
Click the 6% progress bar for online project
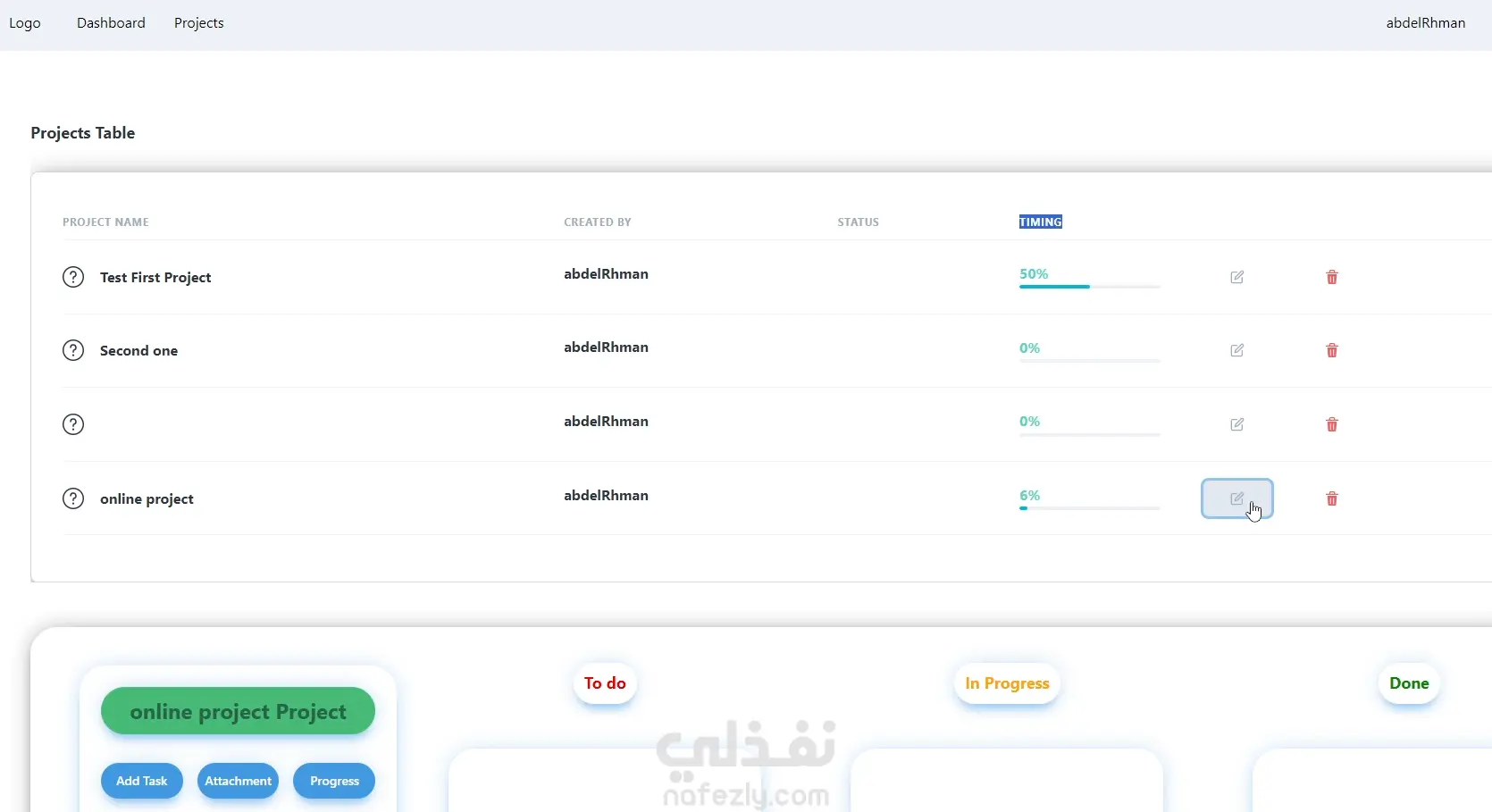point(1090,508)
